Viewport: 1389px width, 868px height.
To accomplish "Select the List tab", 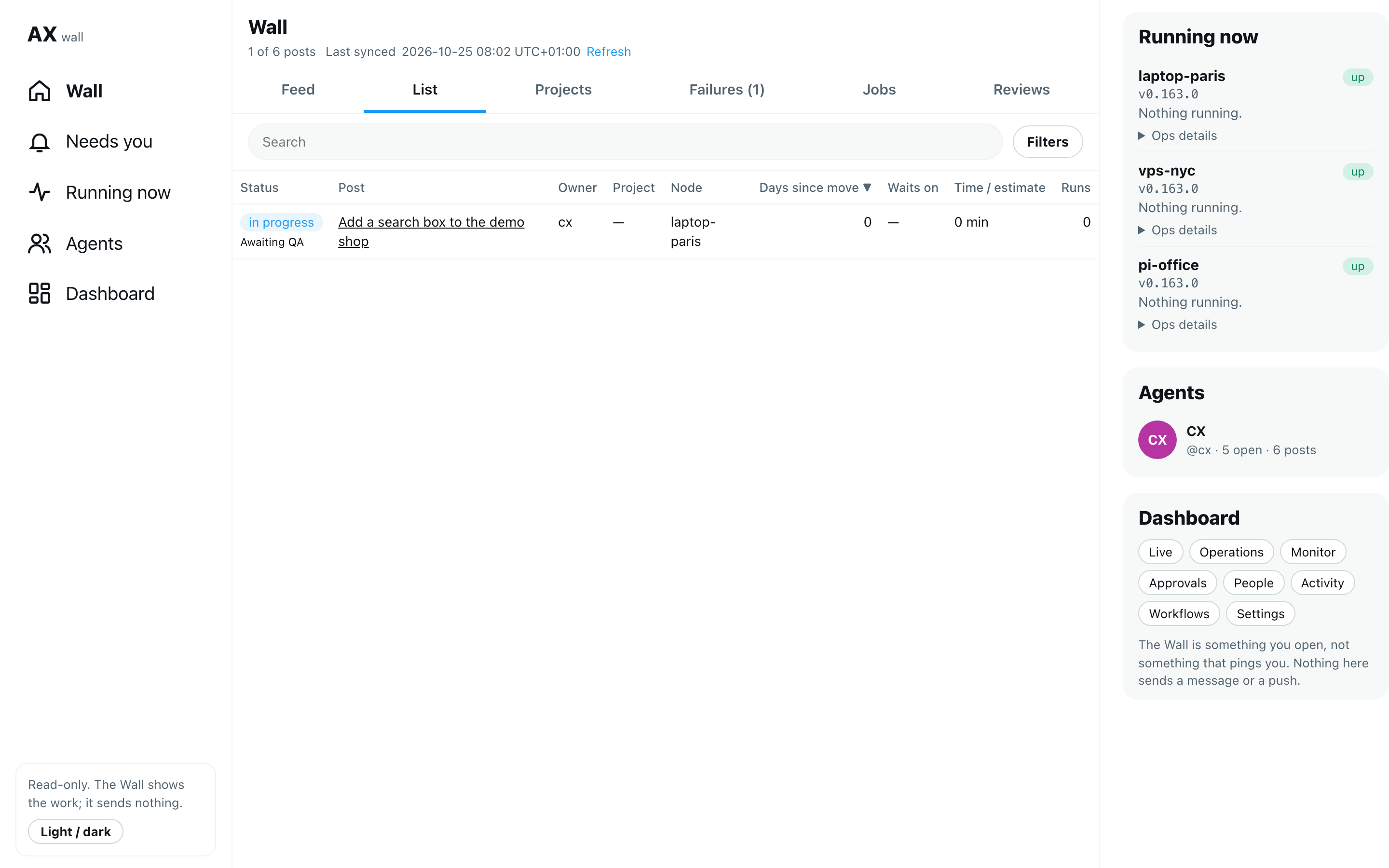I will (x=425, y=90).
